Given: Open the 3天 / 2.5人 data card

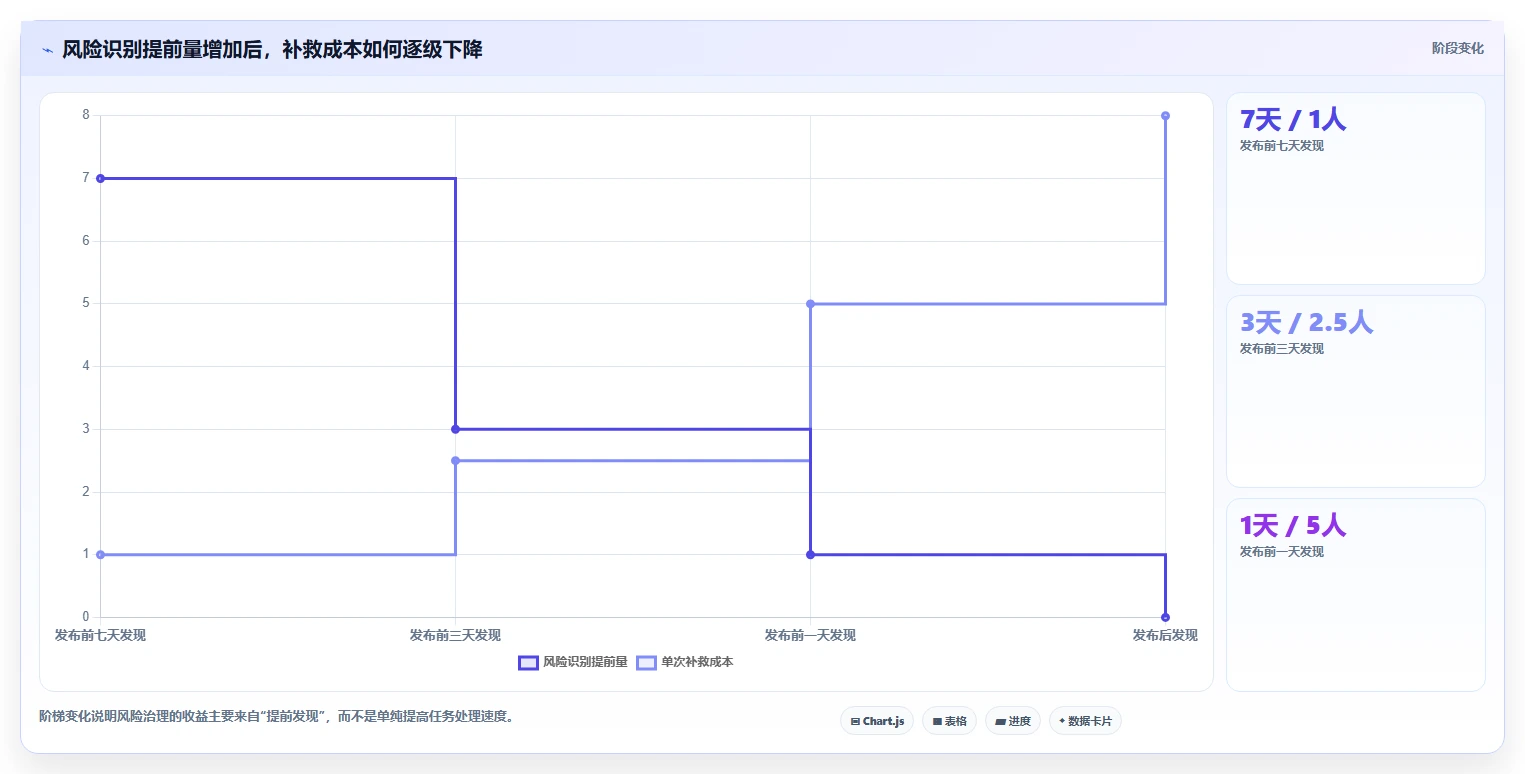Looking at the screenshot, I should click(x=1355, y=391).
